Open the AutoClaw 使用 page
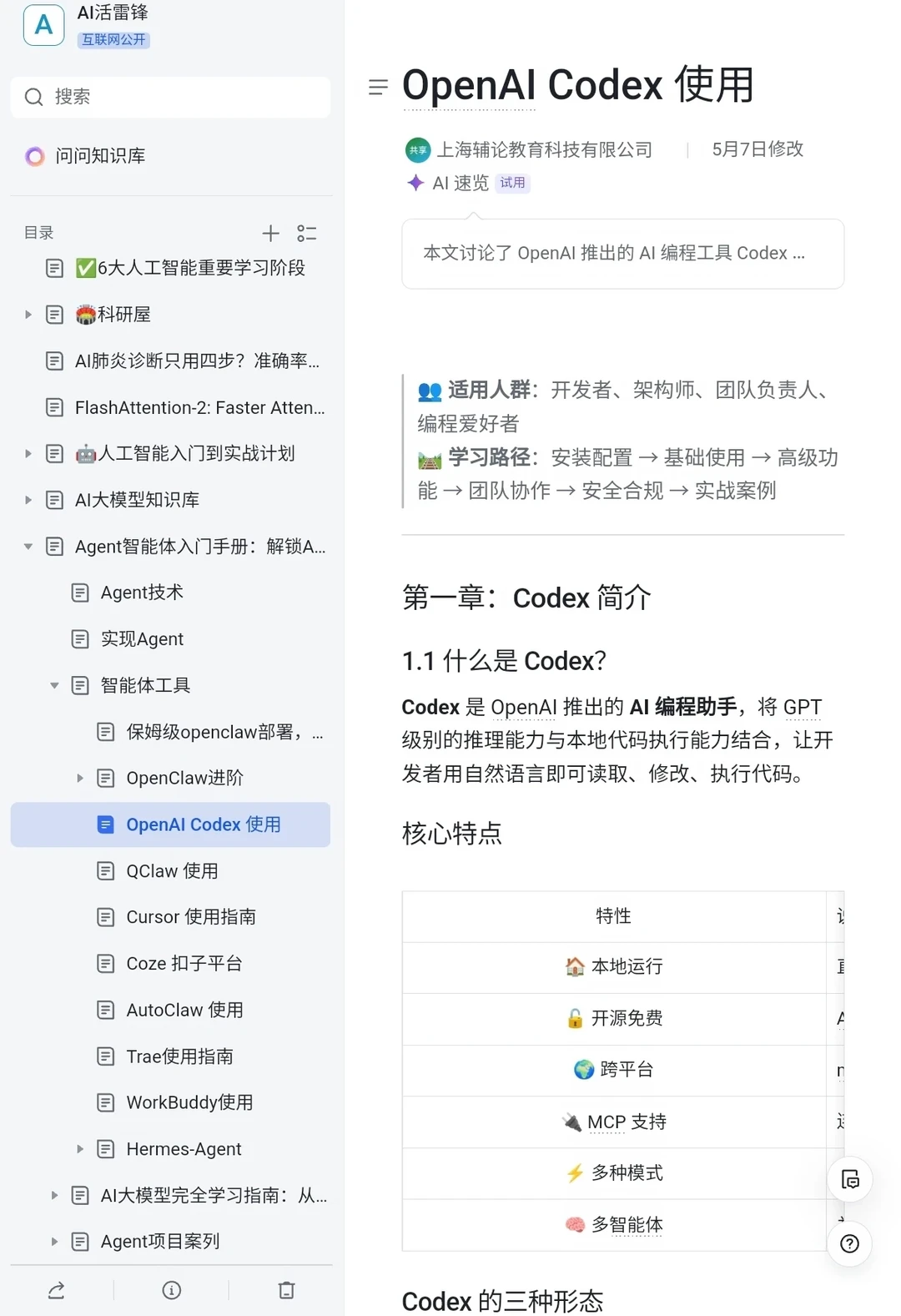Screen dimensions: 901x1316 click(x=184, y=1010)
